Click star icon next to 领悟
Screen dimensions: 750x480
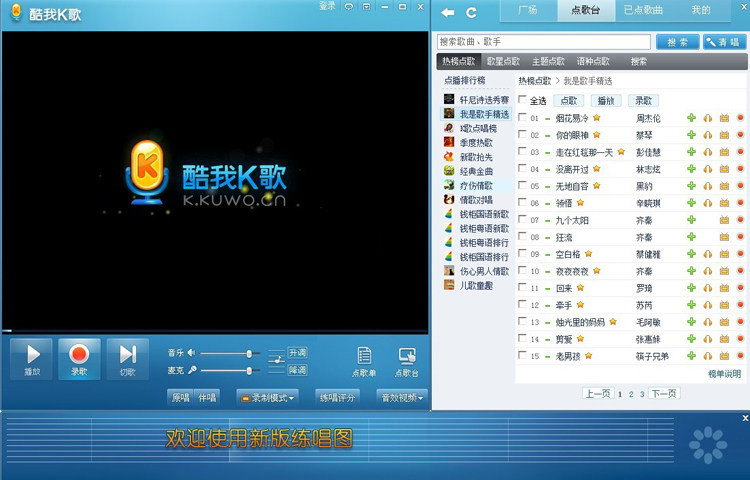pos(580,203)
